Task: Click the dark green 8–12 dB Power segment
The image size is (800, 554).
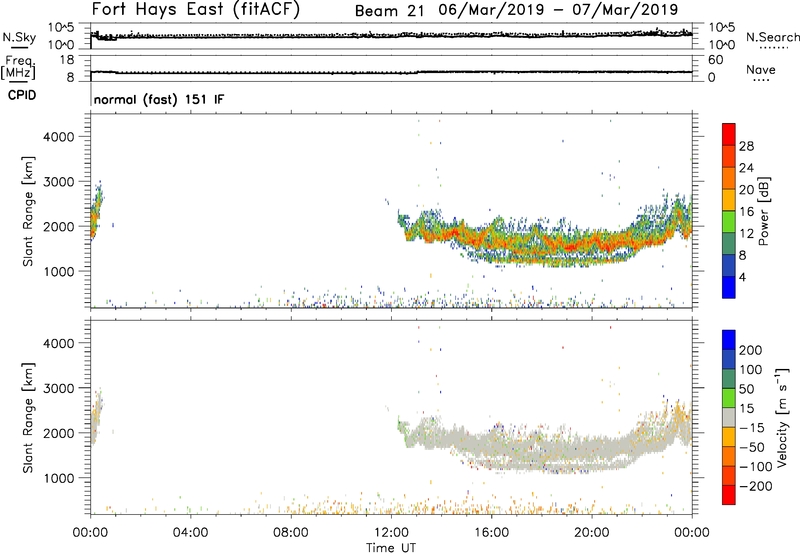Action: (x=729, y=243)
